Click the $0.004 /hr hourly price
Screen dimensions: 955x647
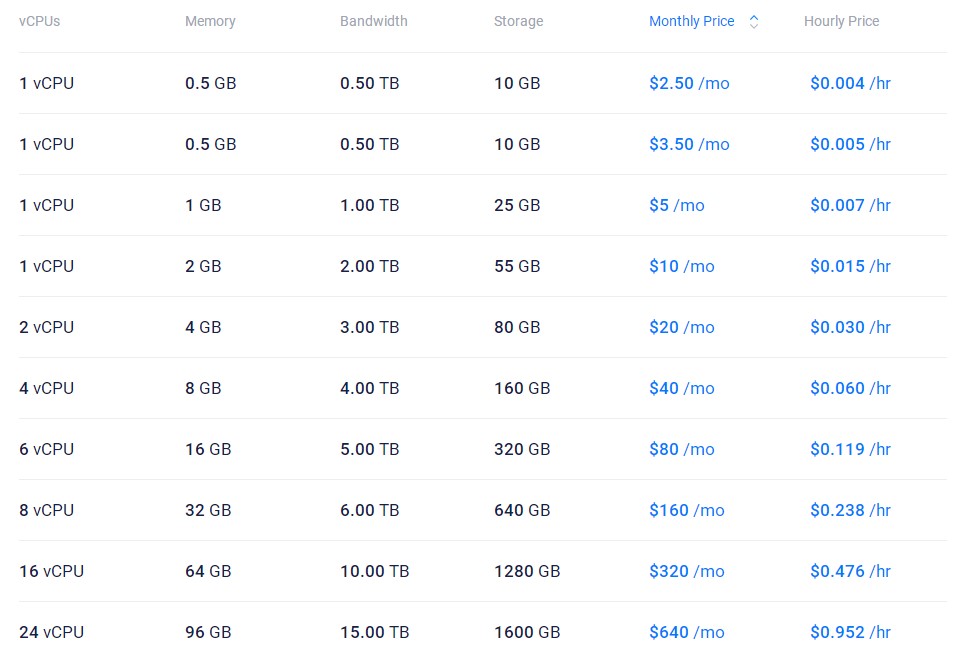pyautogui.click(x=850, y=83)
